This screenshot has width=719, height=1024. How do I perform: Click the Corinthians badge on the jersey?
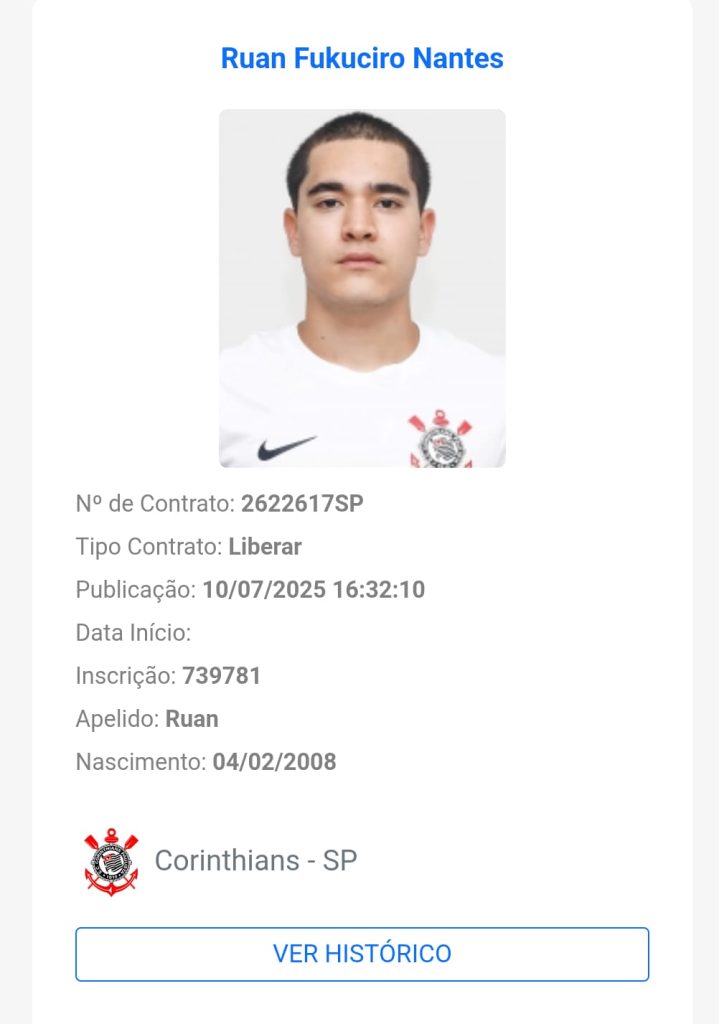coord(440,438)
